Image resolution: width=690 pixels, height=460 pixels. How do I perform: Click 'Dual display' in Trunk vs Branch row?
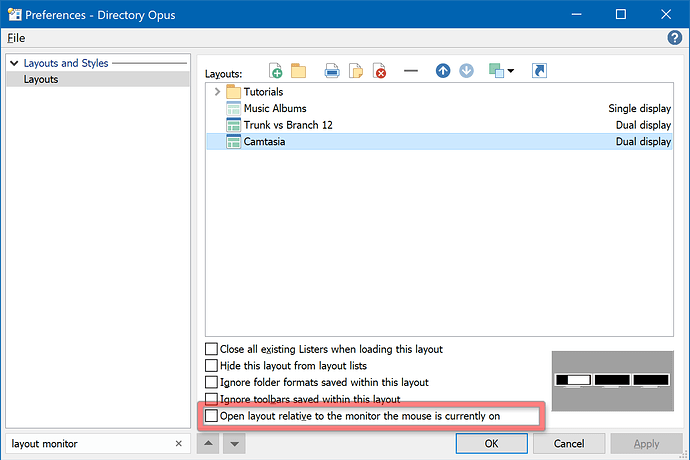643,125
